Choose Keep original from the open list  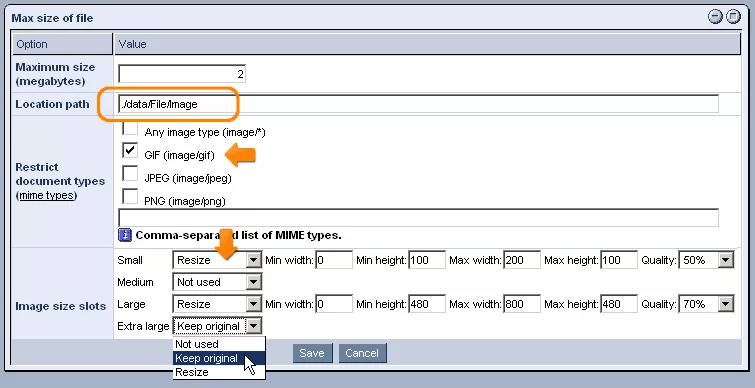[219, 358]
